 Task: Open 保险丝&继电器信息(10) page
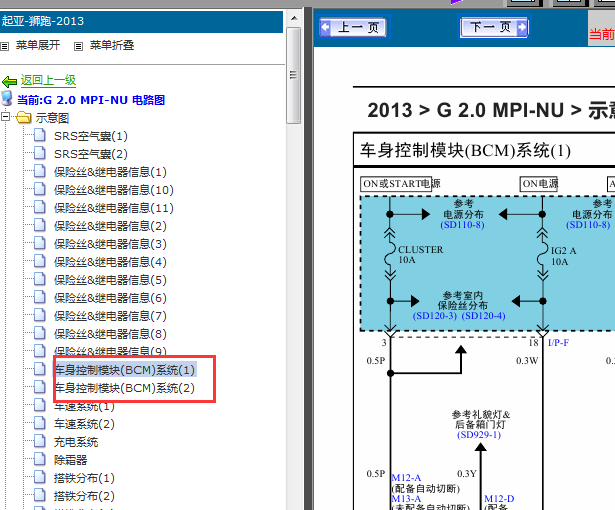[x=114, y=190]
